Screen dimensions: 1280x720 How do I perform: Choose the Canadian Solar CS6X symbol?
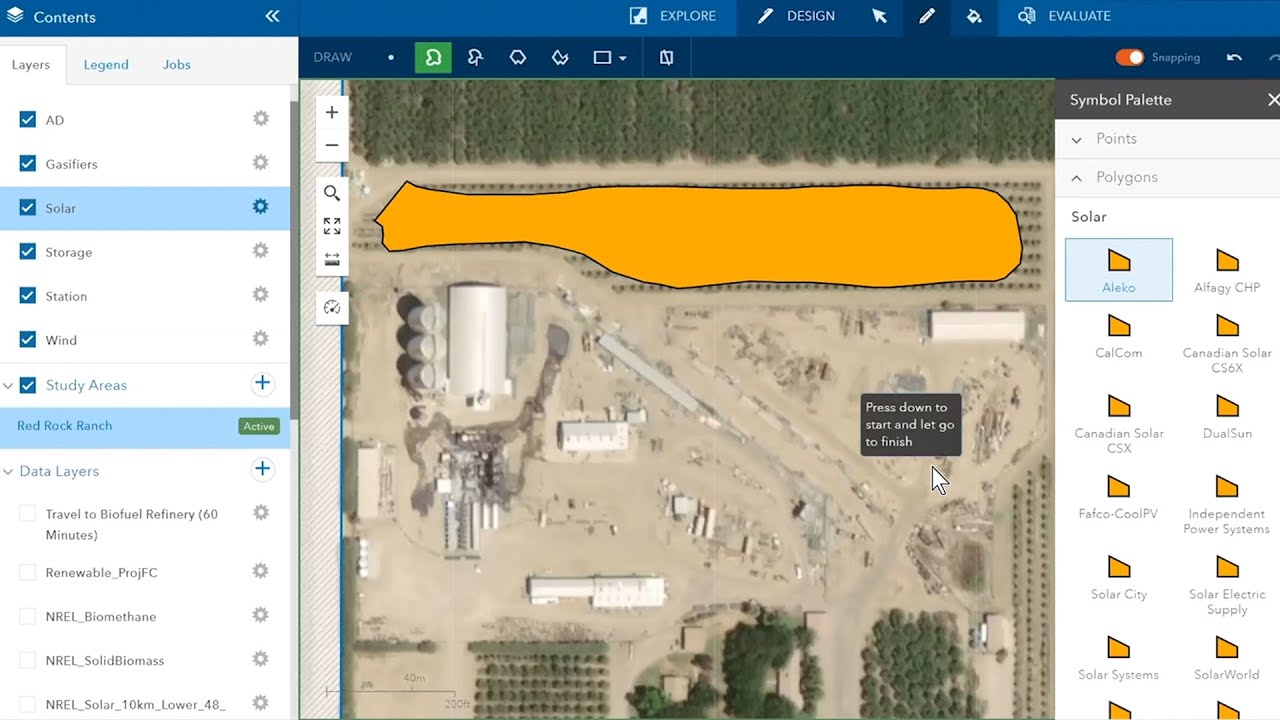[x=1227, y=343]
